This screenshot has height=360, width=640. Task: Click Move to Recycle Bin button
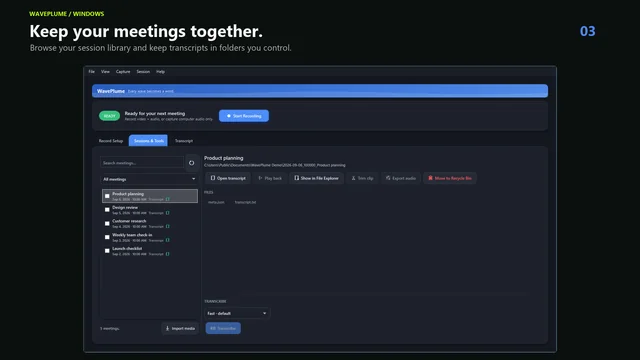(x=450, y=178)
